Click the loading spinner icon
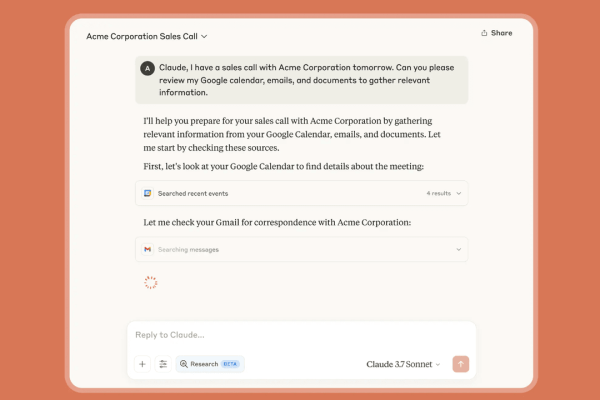Image resolution: width=600 pixels, height=400 pixels. 151,282
